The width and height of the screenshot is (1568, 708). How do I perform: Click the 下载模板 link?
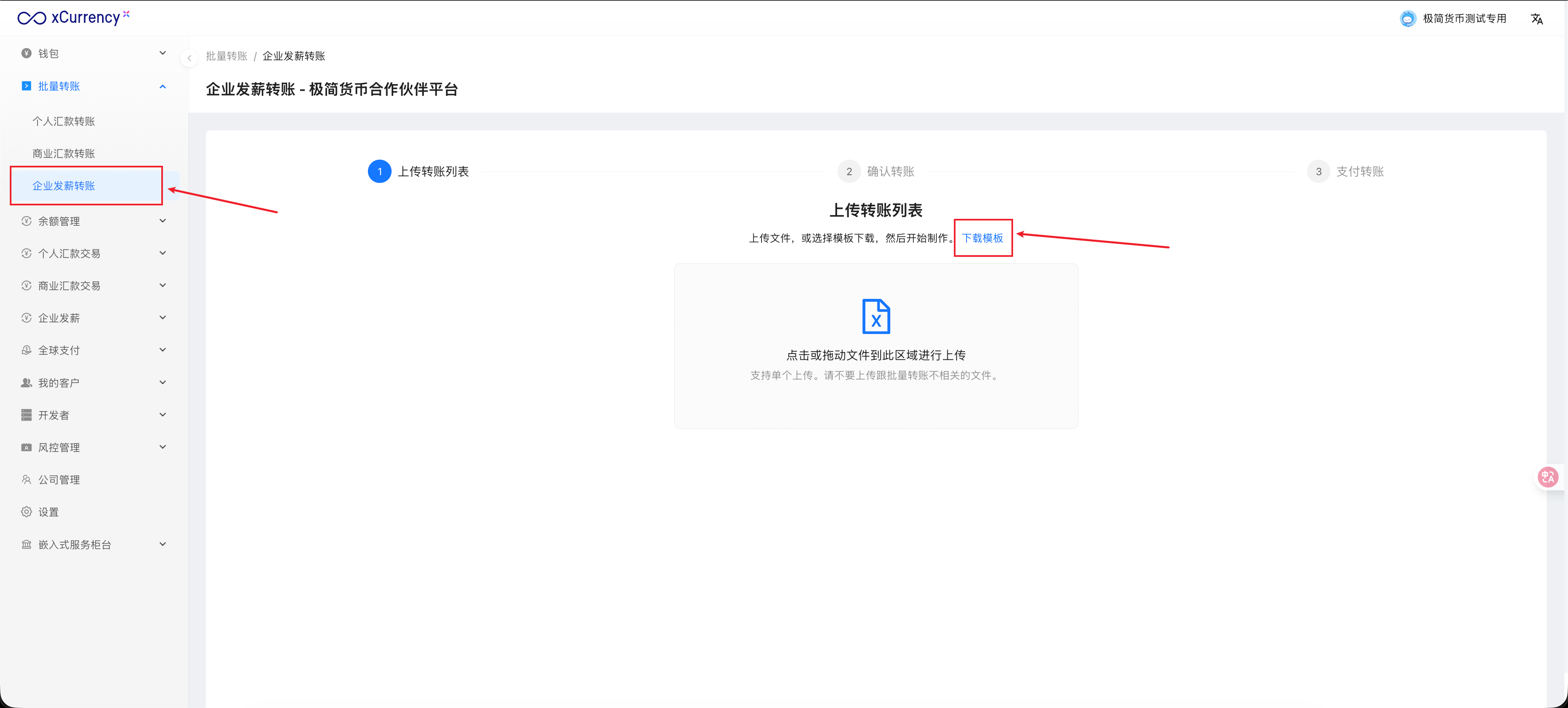coord(982,238)
